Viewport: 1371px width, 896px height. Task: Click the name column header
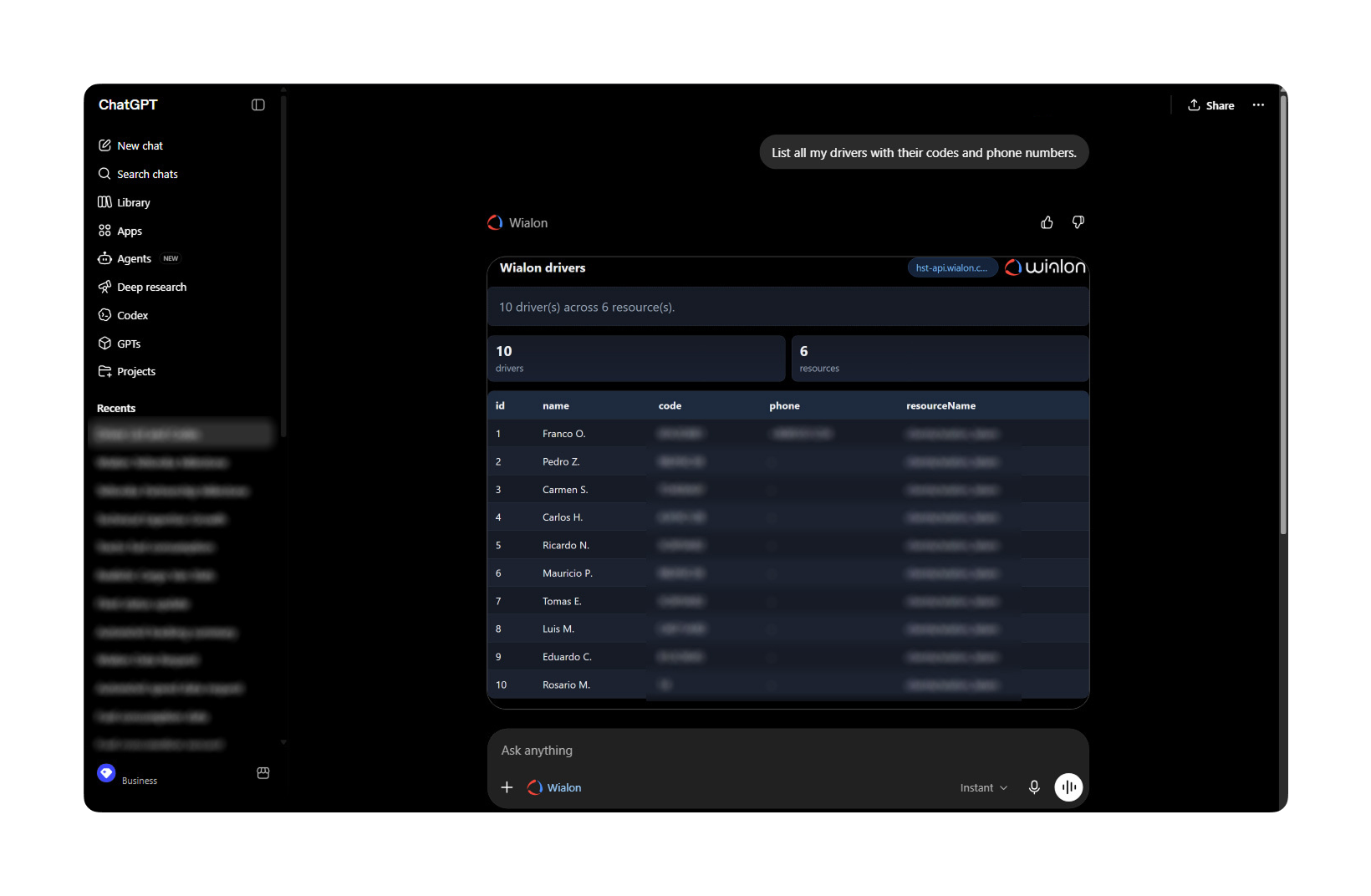(556, 406)
